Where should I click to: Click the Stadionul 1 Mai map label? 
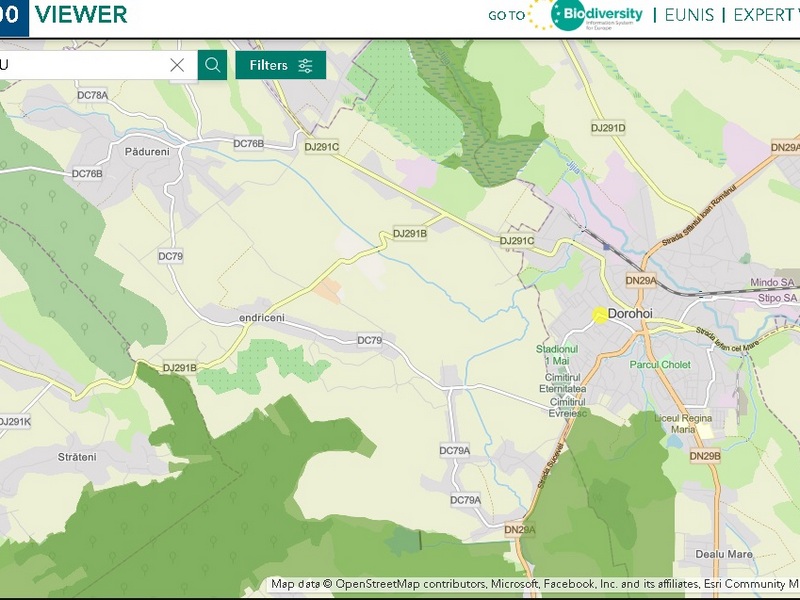point(557,354)
